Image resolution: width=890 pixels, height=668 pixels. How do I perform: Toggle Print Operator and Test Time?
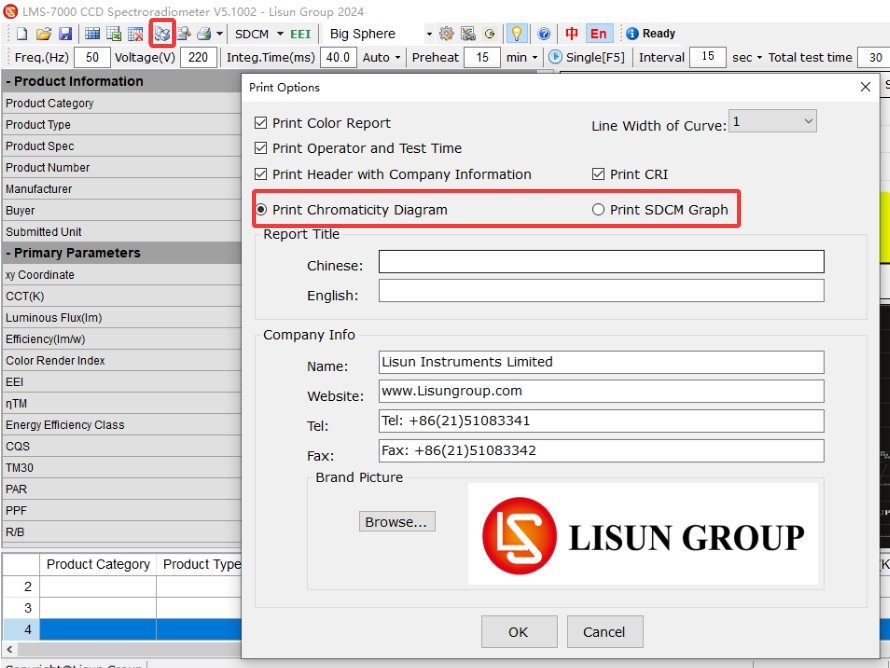261,148
